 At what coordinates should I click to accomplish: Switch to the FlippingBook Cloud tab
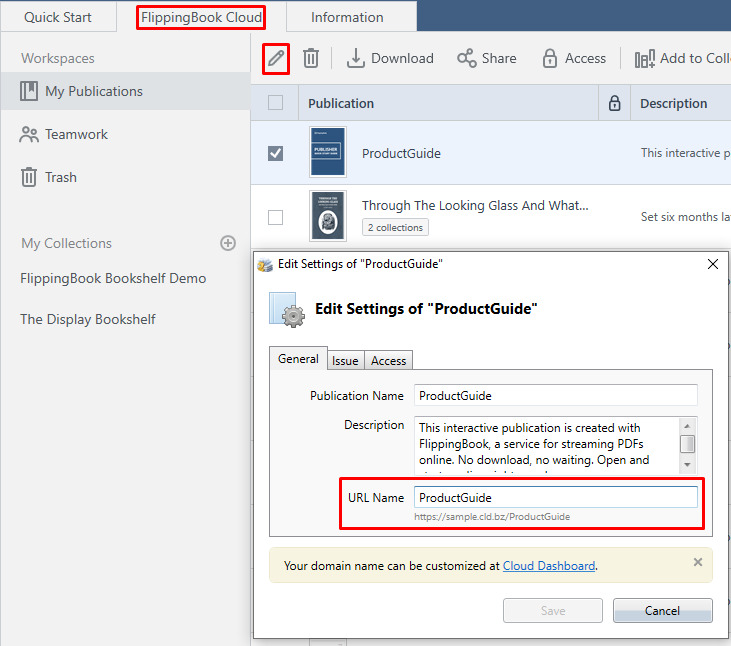(201, 17)
